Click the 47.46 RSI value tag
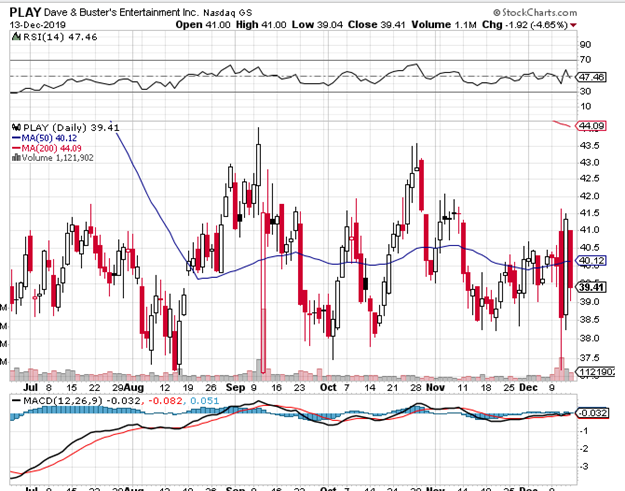The height and width of the screenshot is (491, 625). click(592, 75)
